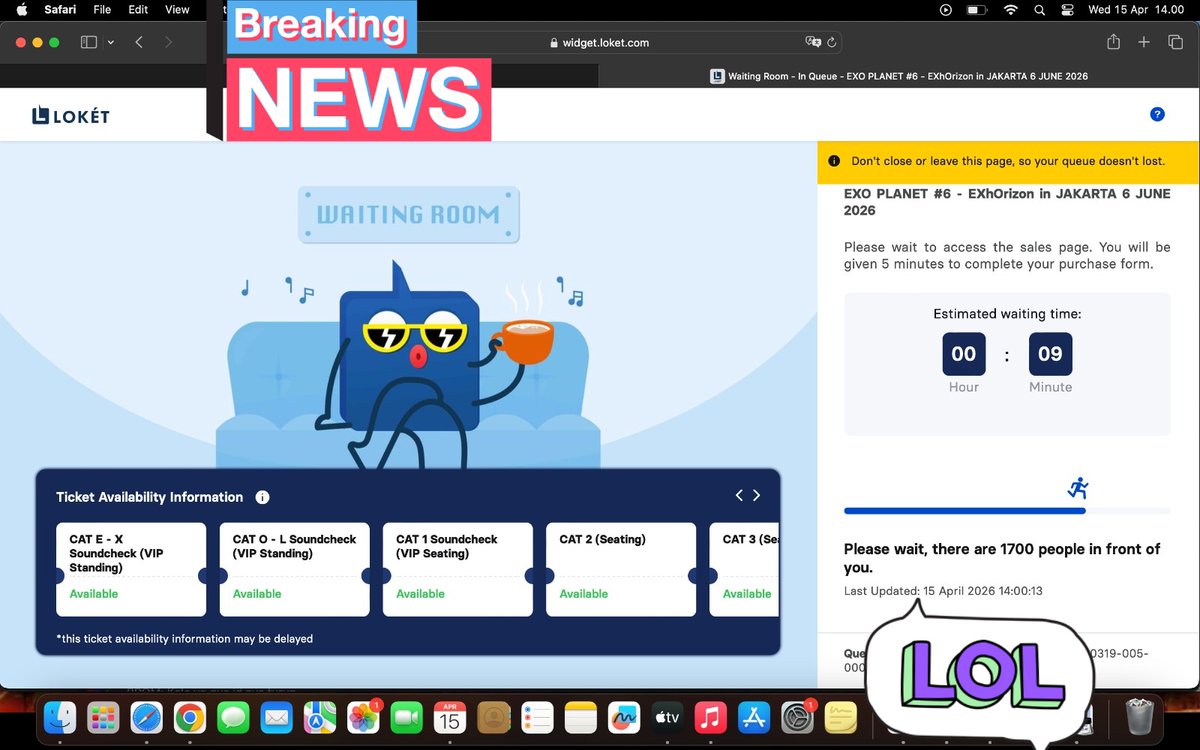Open Trash in the Dock

pos(1139,717)
